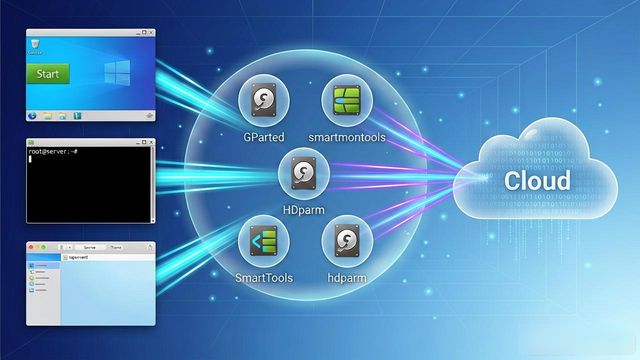This screenshot has width=640, height=360.
Task: Click the yellow minimize button in Mac window
Action: tap(37, 247)
